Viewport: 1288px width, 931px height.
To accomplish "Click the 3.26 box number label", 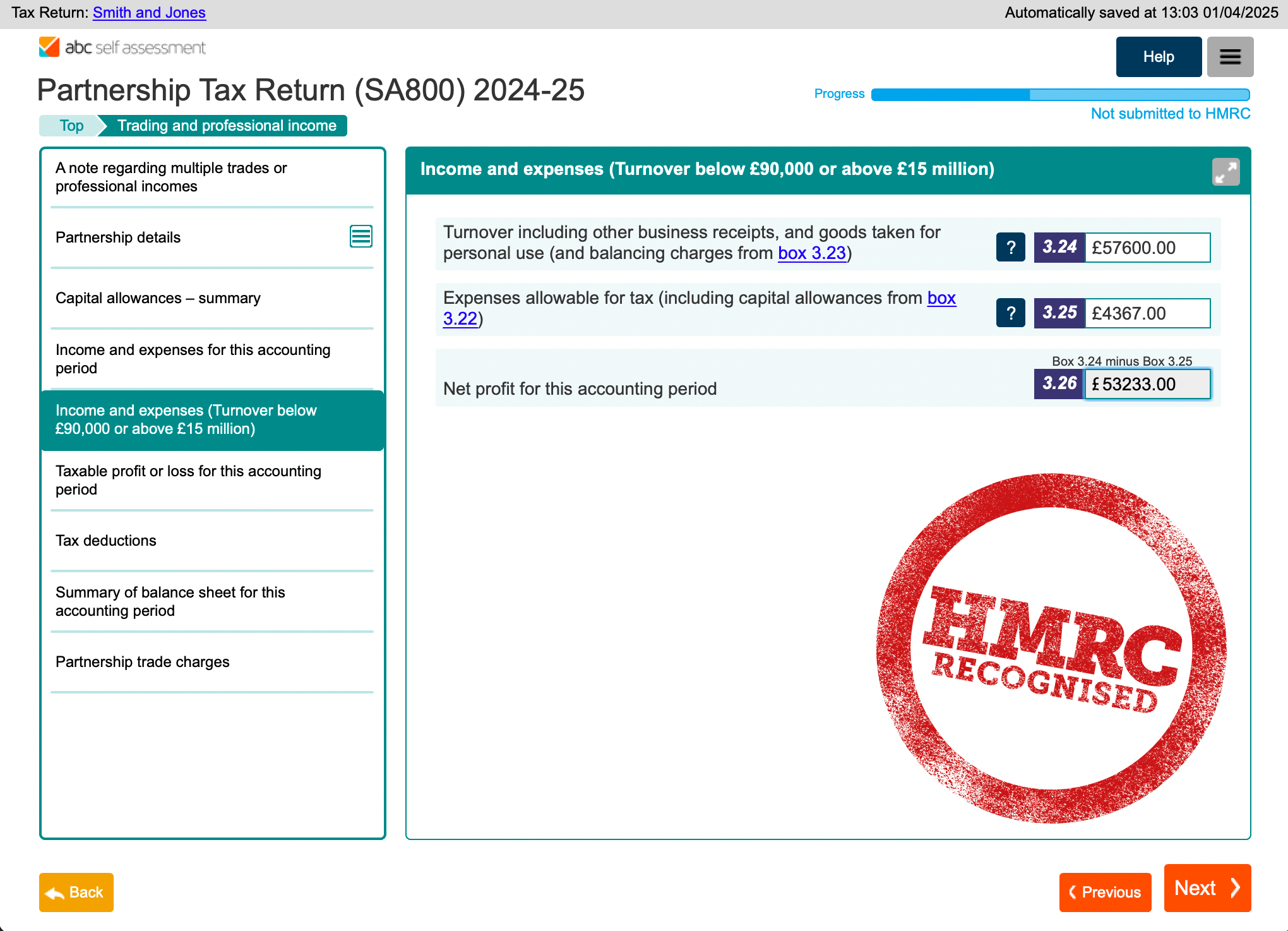I will point(1059,383).
